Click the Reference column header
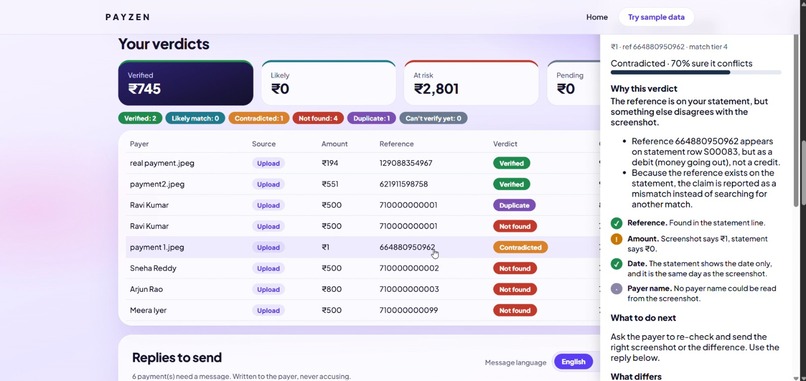 (396, 144)
